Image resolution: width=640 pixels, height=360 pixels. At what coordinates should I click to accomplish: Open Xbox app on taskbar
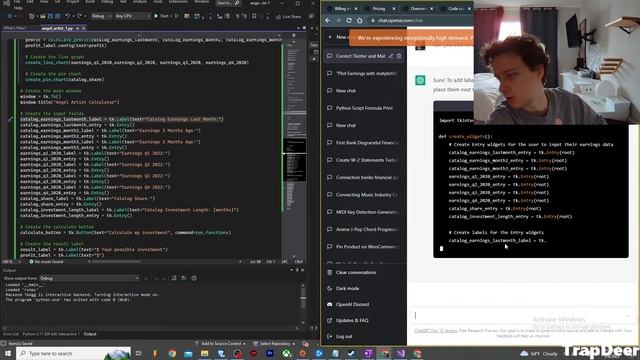coord(287,353)
